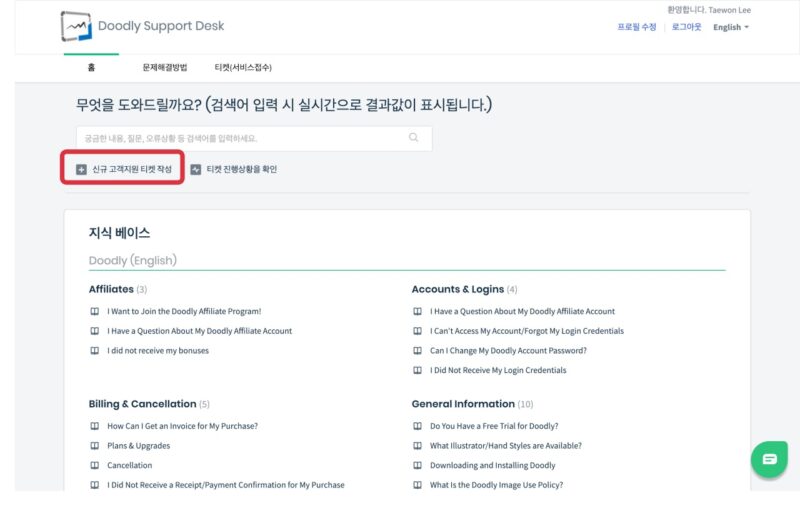
Task: Open 'I Did Not Receive My Login Credentials'
Action: tap(498, 370)
